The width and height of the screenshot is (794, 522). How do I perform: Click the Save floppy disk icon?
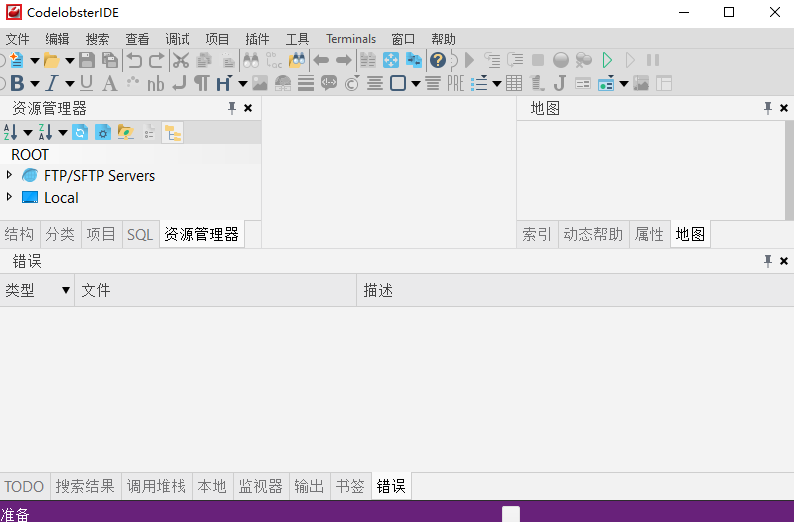click(x=87, y=60)
